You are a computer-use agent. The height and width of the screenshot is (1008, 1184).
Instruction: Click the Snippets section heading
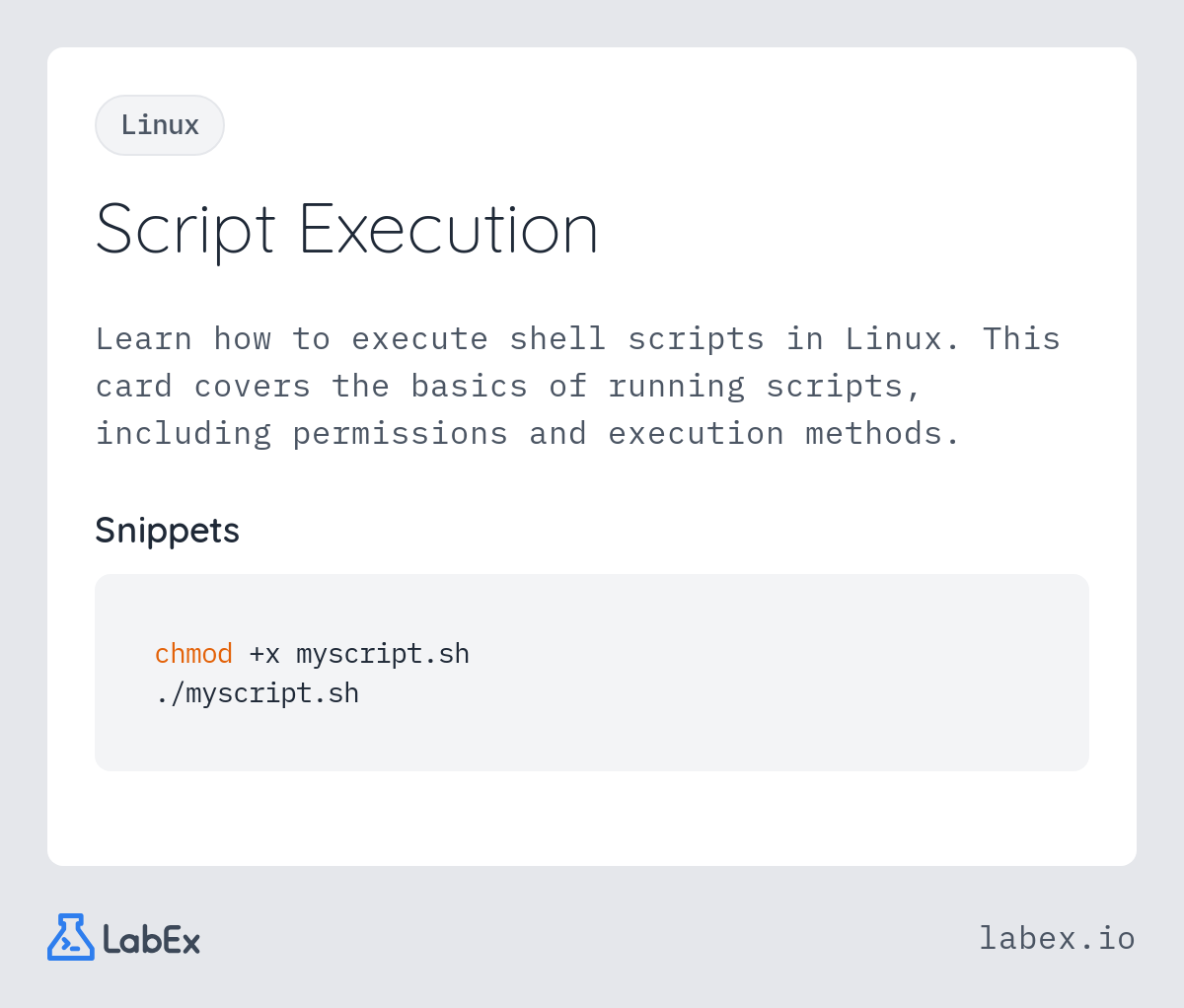tap(167, 531)
